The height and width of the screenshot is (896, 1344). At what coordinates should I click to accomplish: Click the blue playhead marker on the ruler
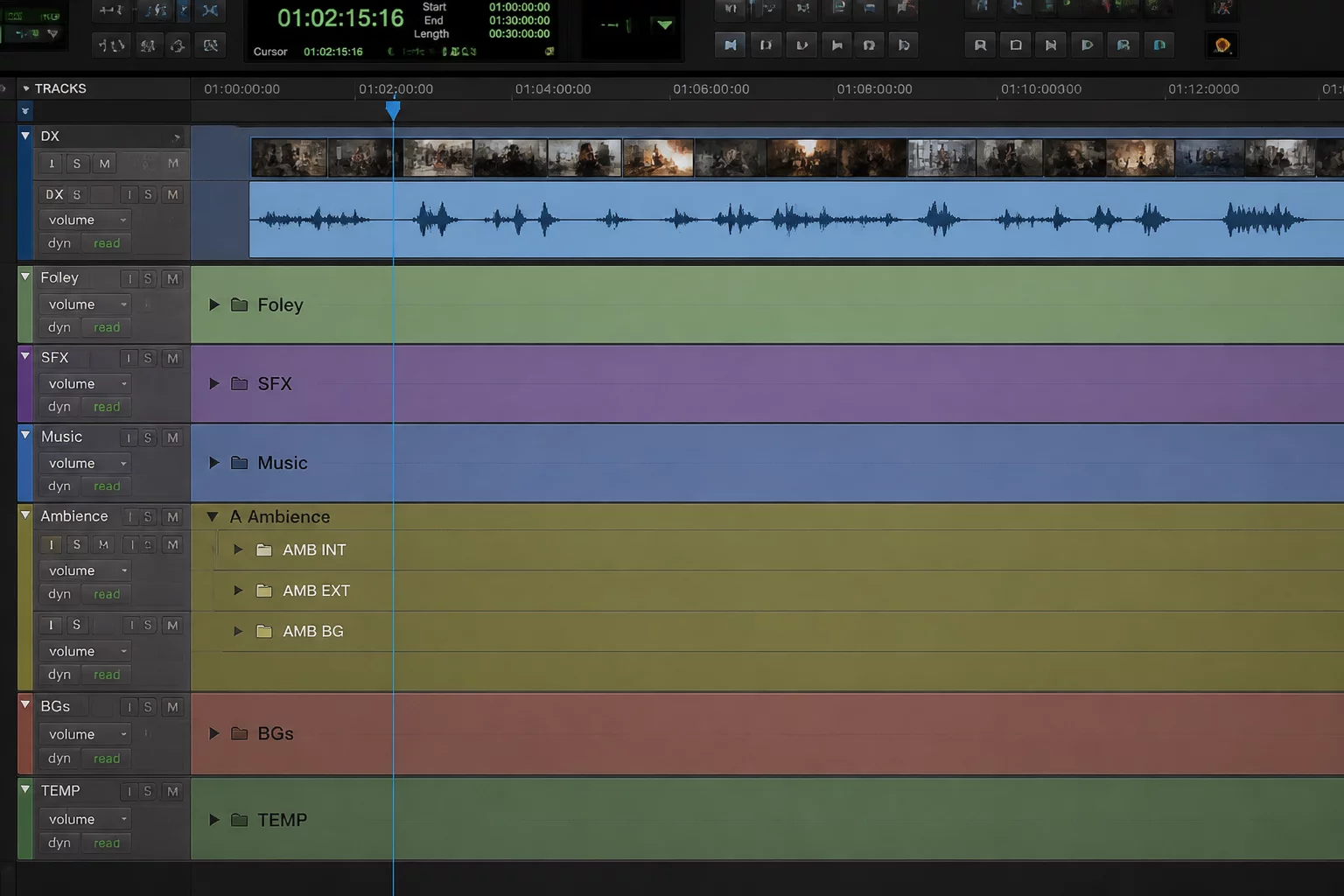[393, 110]
